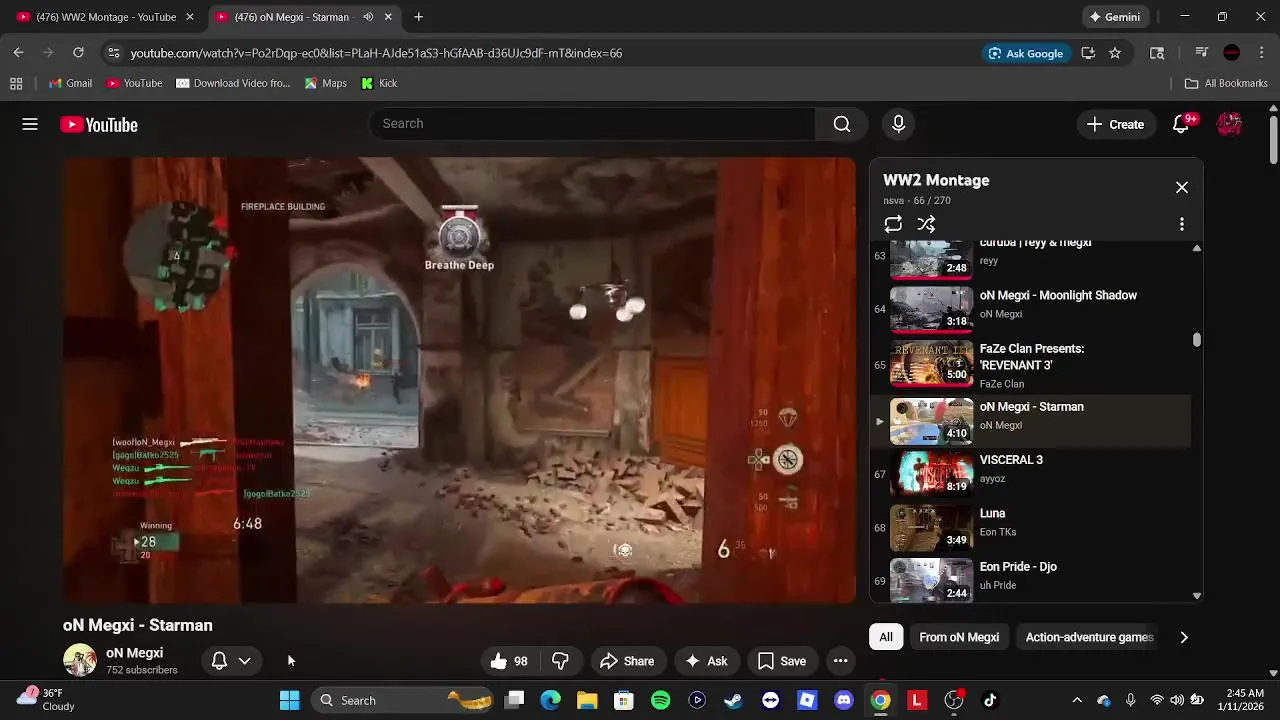Viewport: 1280px width, 720px height.
Task: Open the oN Megxi channel name link
Action: point(134,653)
